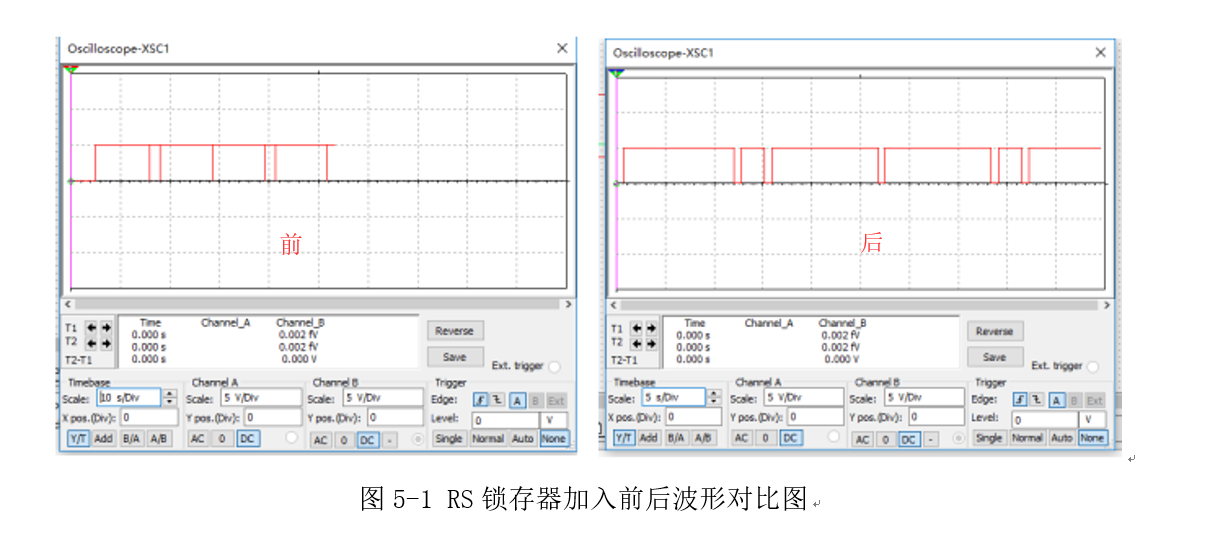Select rising edge trigger in 后 oscilloscope
1216x533 pixels.
[x=1021, y=400]
